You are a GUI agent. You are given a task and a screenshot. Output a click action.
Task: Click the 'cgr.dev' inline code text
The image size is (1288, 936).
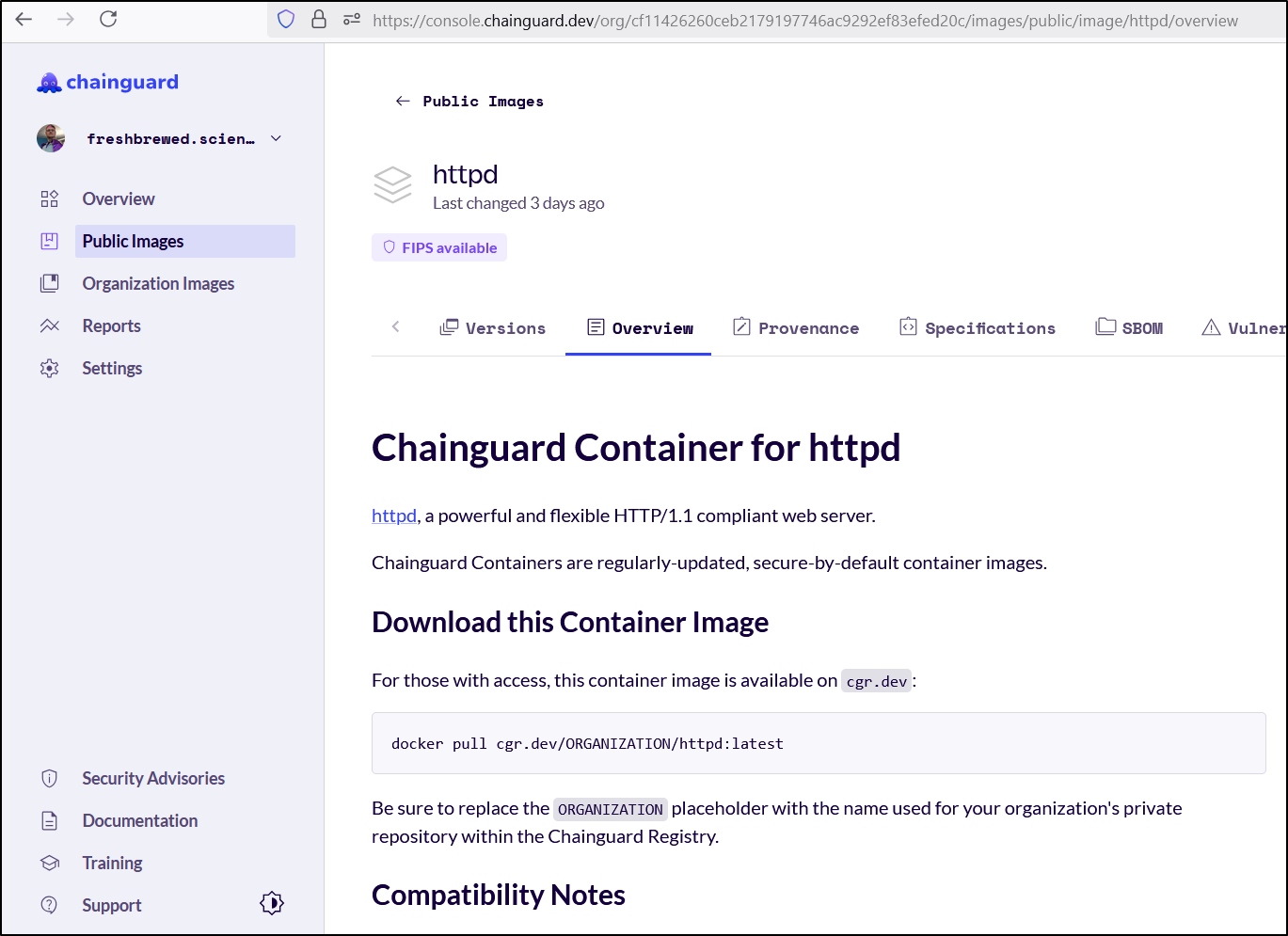tap(877, 681)
